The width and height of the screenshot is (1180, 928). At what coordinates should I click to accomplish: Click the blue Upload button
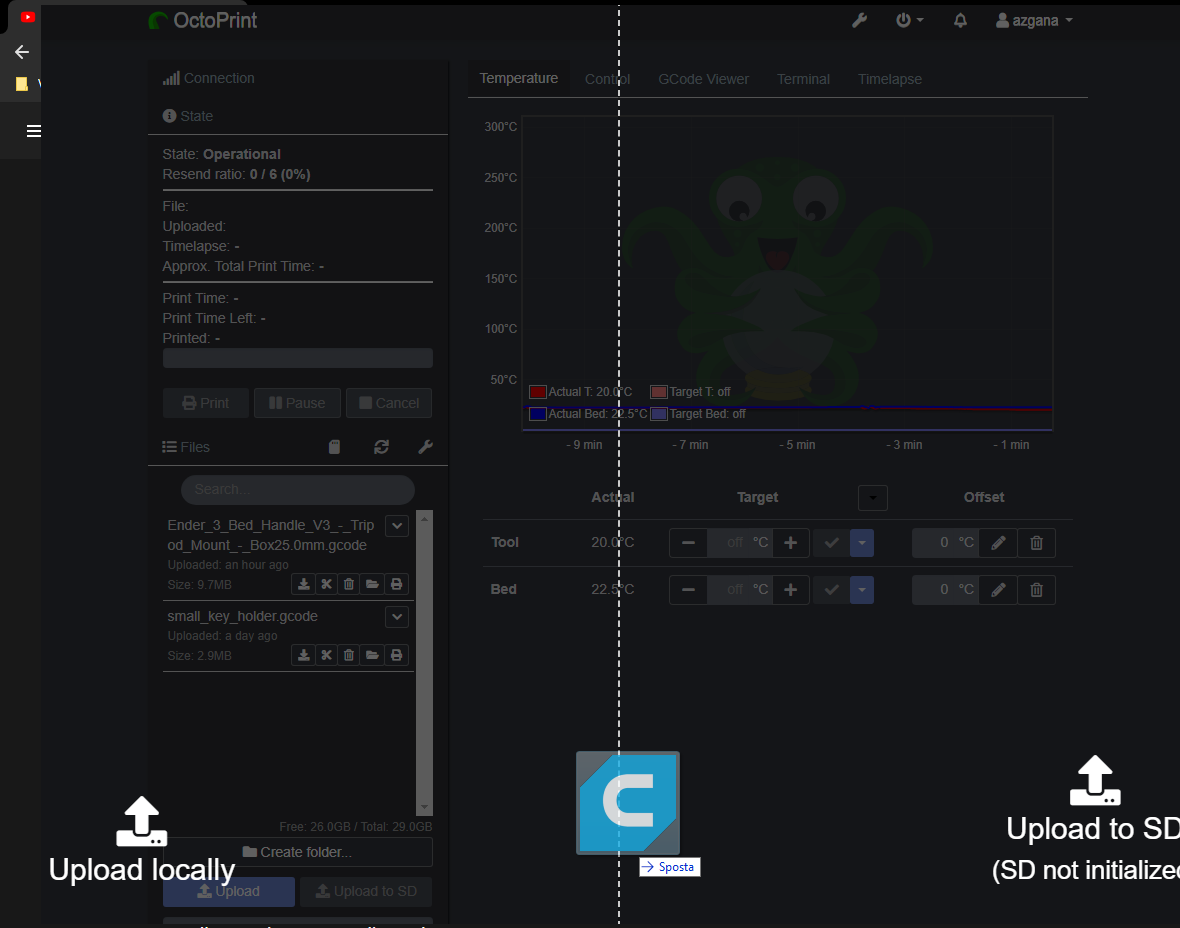tap(229, 891)
